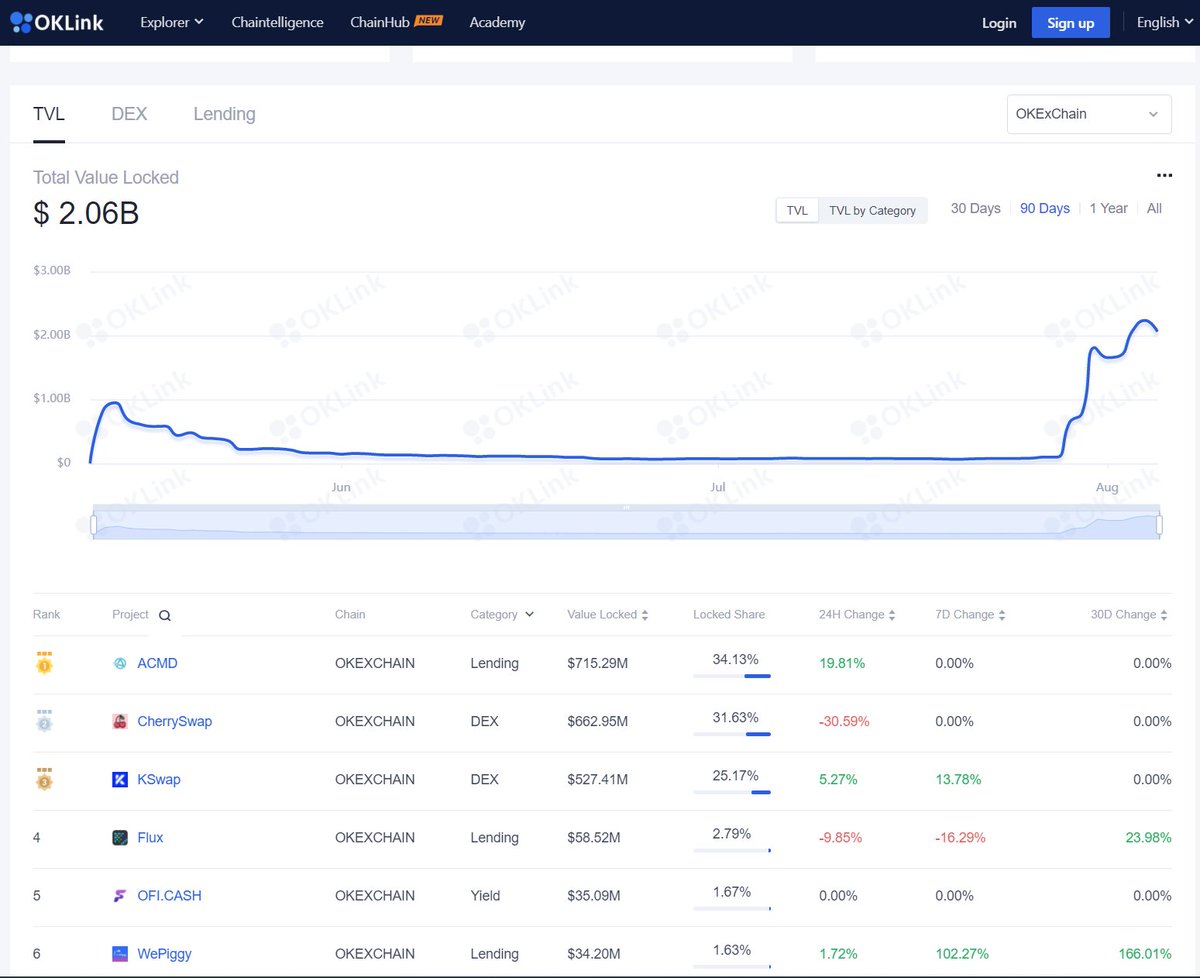This screenshot has height=978, width=1200.
Task: Open the WePiggy project link
Action: click(164, 953)
